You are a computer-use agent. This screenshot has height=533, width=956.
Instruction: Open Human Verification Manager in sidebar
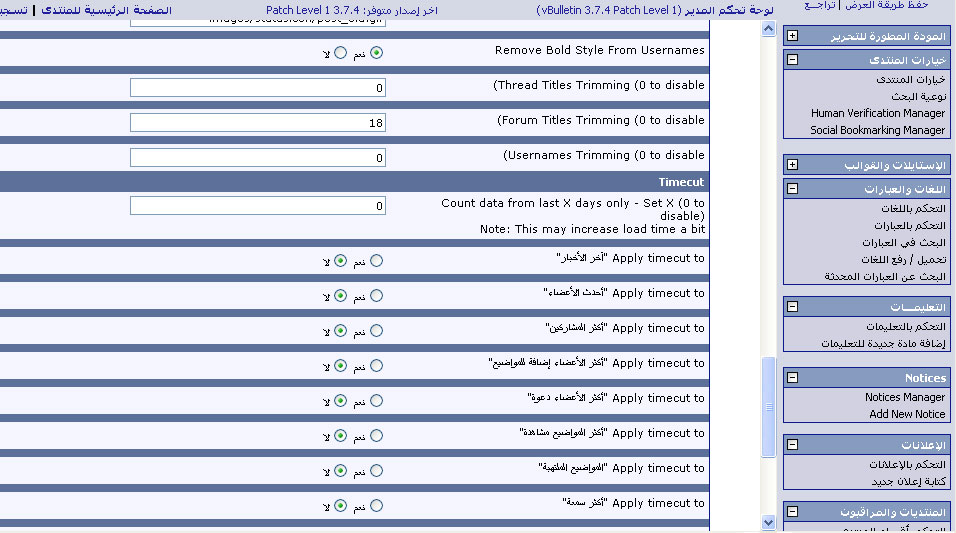point(877,113)
